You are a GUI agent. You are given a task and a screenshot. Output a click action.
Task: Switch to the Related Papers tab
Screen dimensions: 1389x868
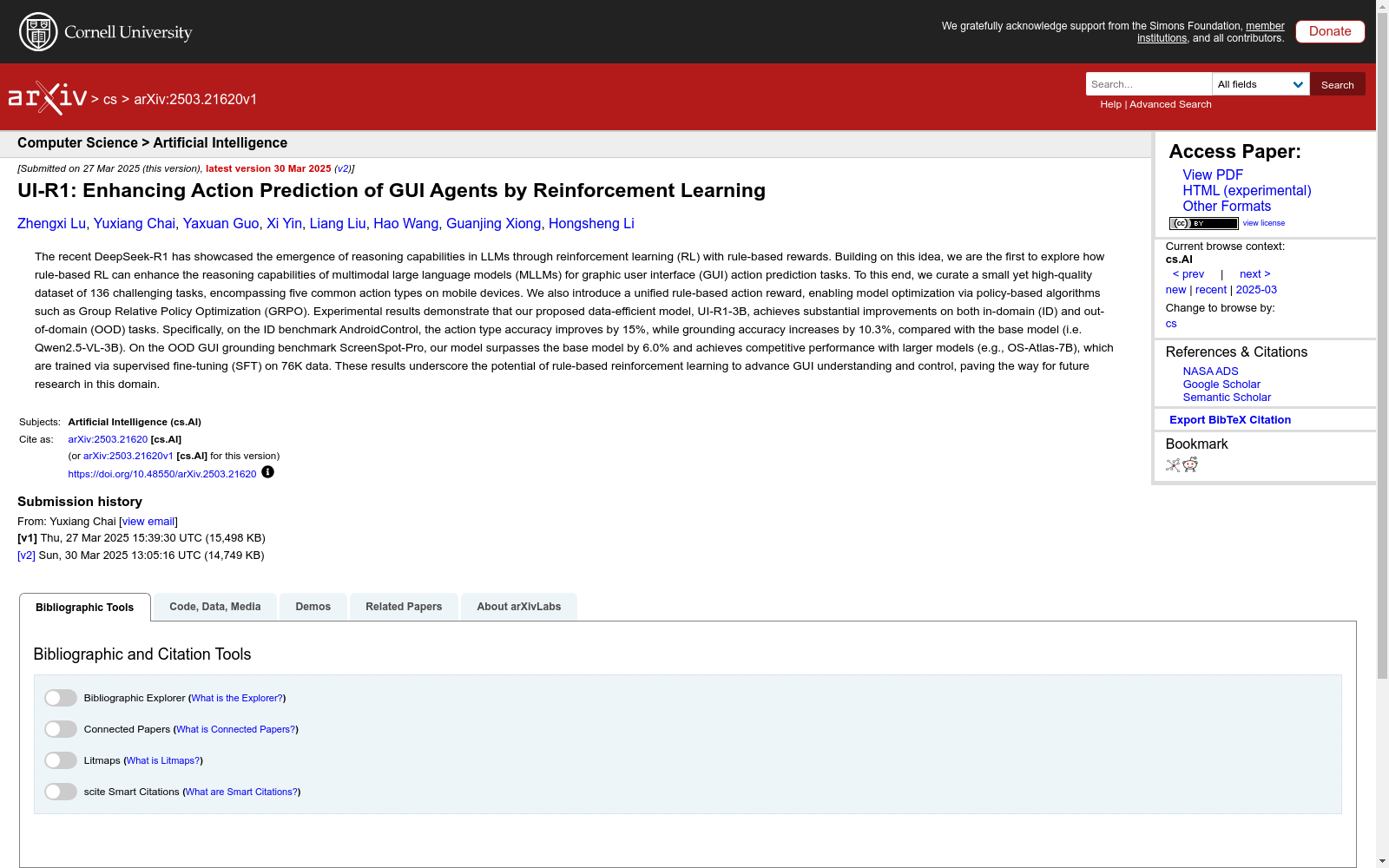(x=404, y=607)
